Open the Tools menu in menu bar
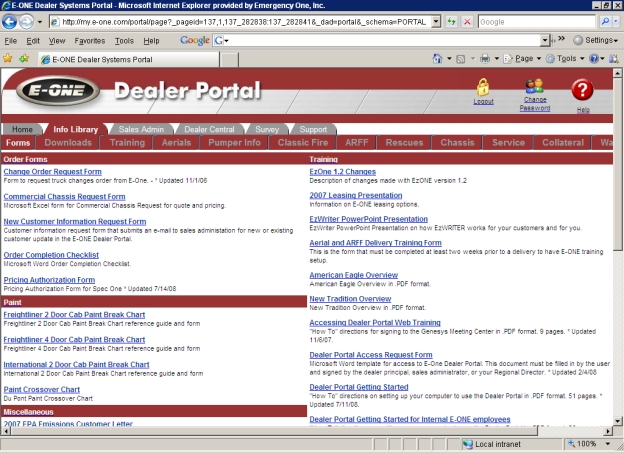Viewport: 624px width, 453px height. pos(124,41)
